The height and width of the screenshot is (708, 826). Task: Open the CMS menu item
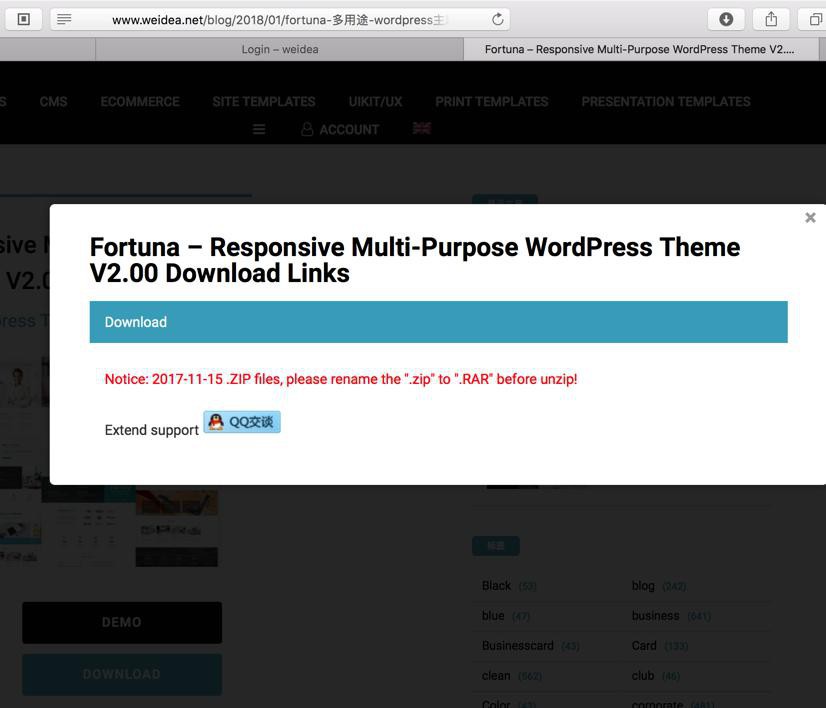53,102
